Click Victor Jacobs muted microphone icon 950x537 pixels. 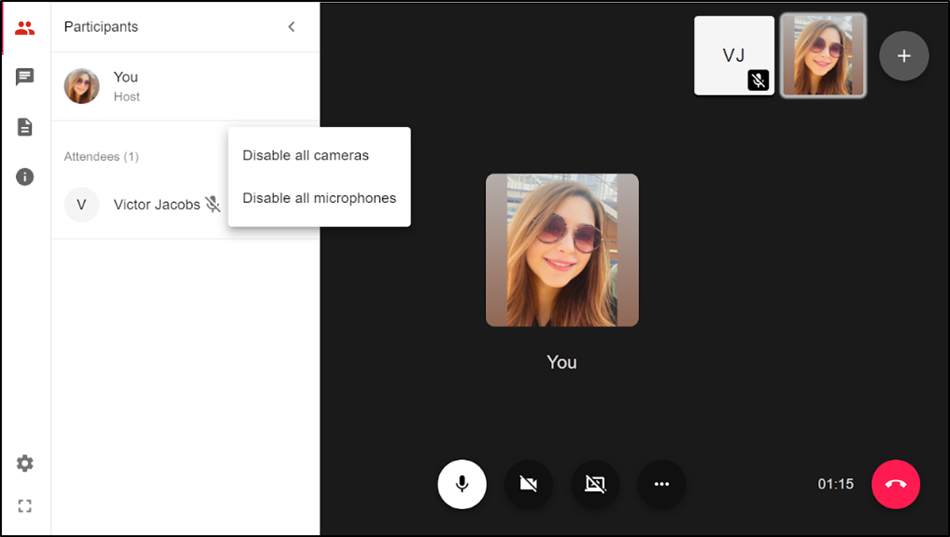tap(213, 205)
